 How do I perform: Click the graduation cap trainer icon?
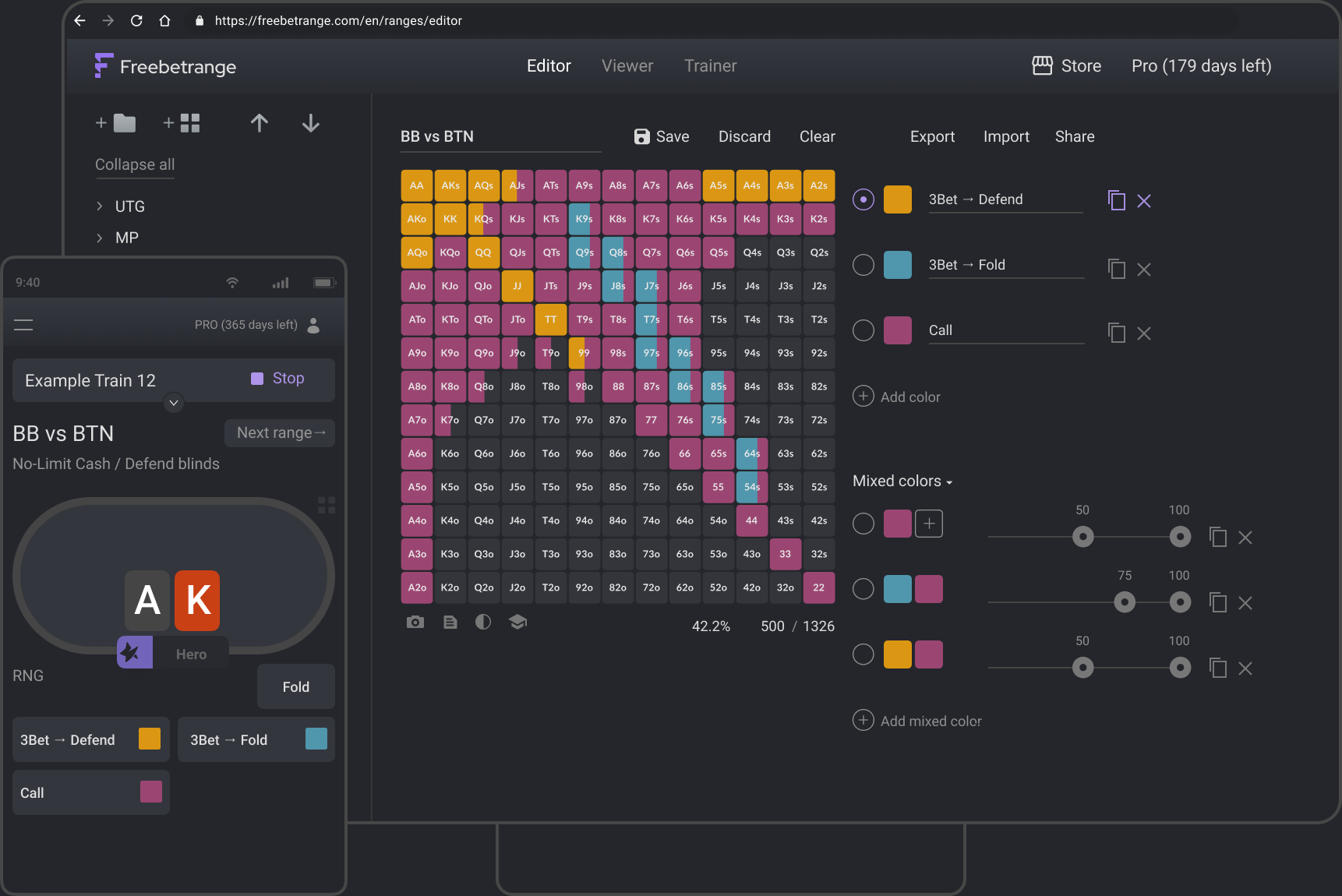pos(517,622)
